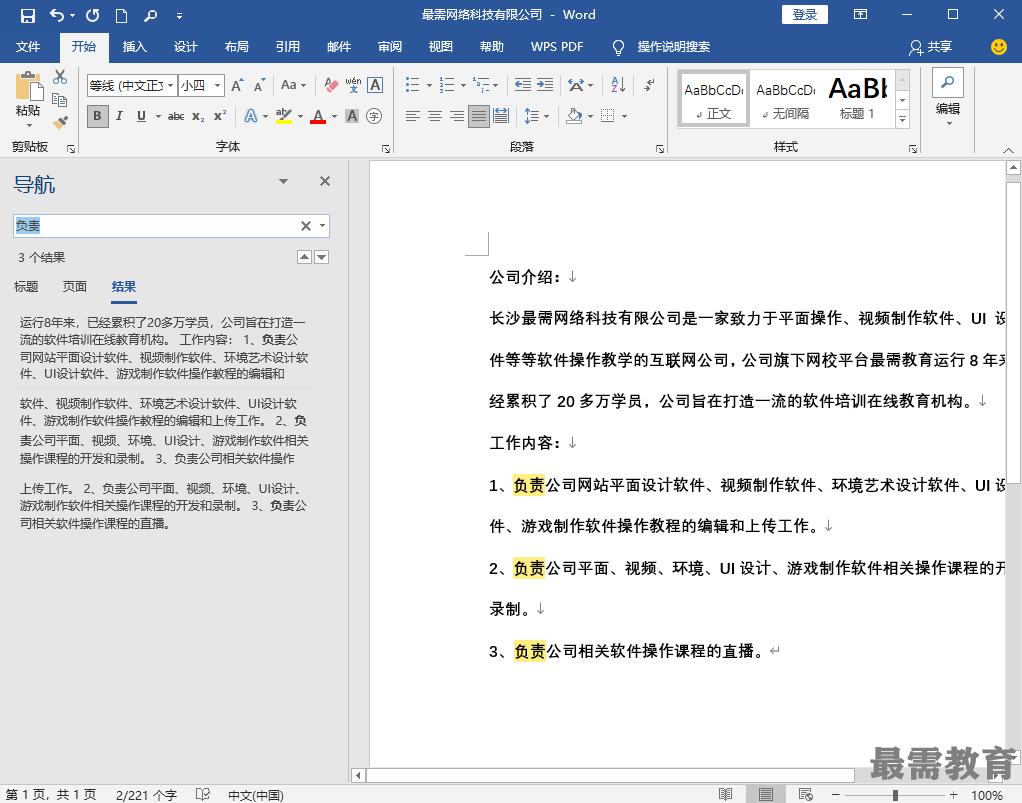The image size is (1022, 803).
Task: Add phonetic guide (wén) to text
Action: point(353,85)
